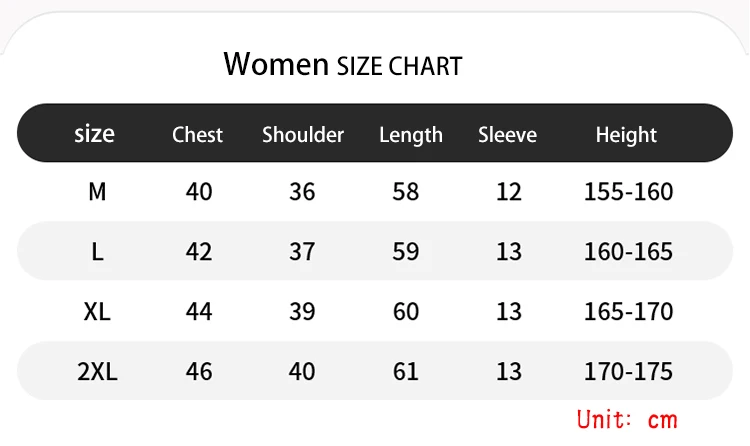Click the Chest column header
This screenshot has height=446, width=750.
pos(197,134)
